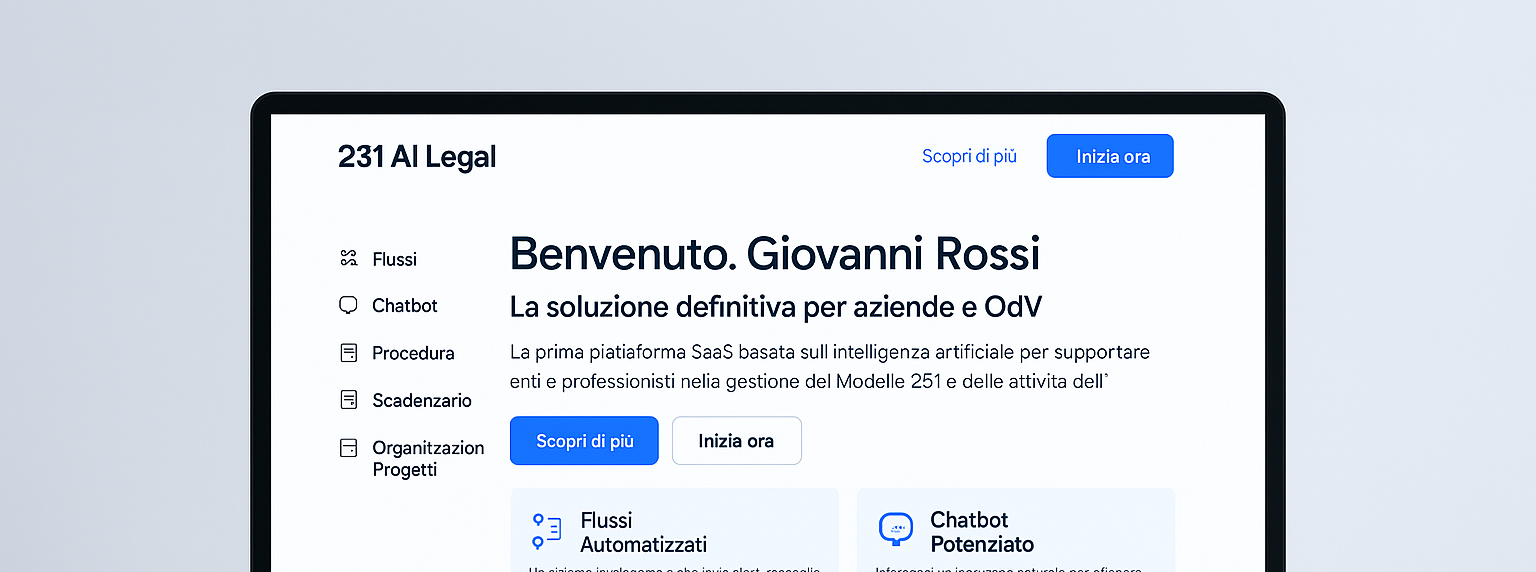Screen dimensions: 1536x572
Task: Click the Procedura document icon in sidebar
Action: [x=348, y=353]
